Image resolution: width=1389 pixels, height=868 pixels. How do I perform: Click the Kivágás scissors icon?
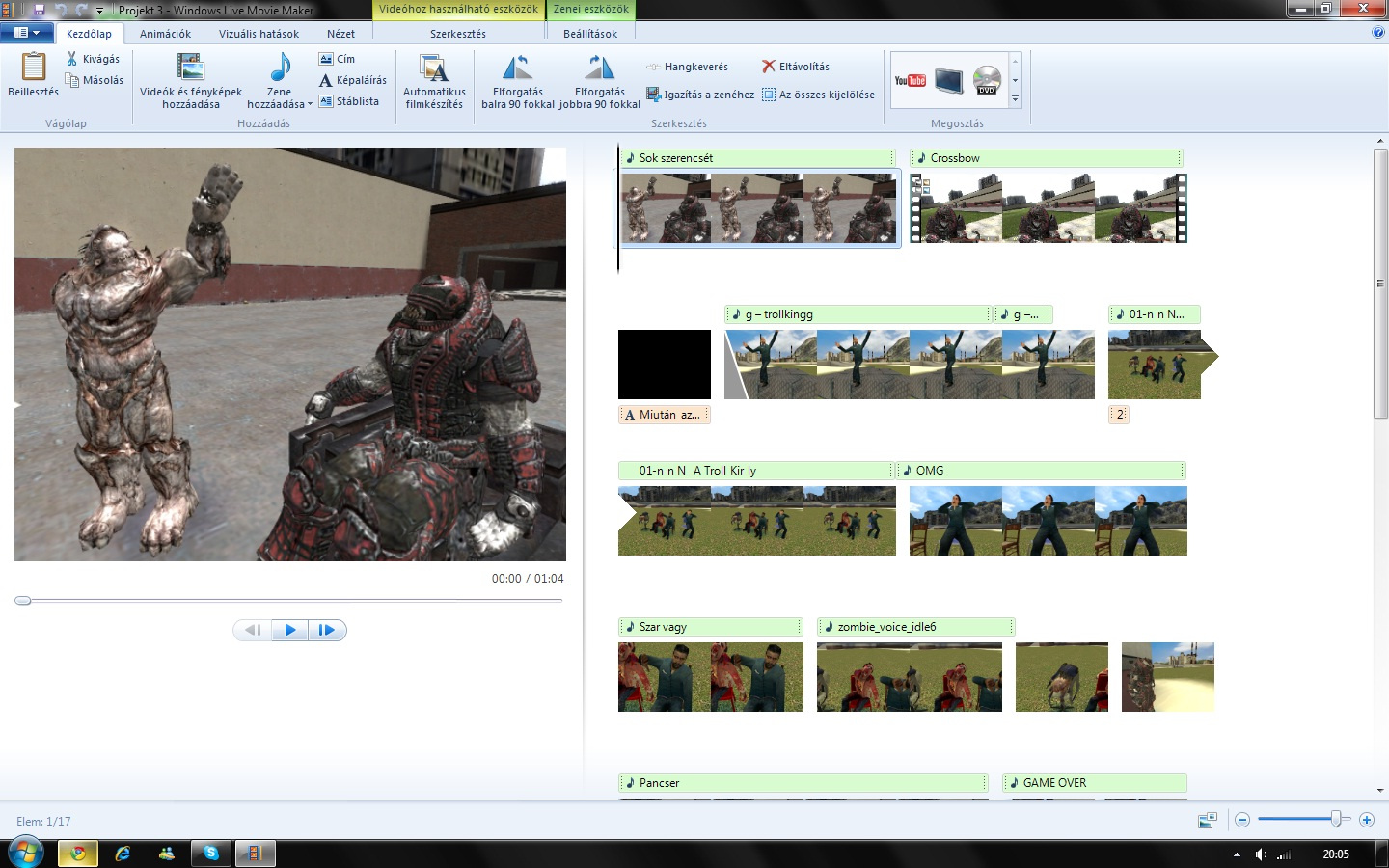tap(71, 59)
